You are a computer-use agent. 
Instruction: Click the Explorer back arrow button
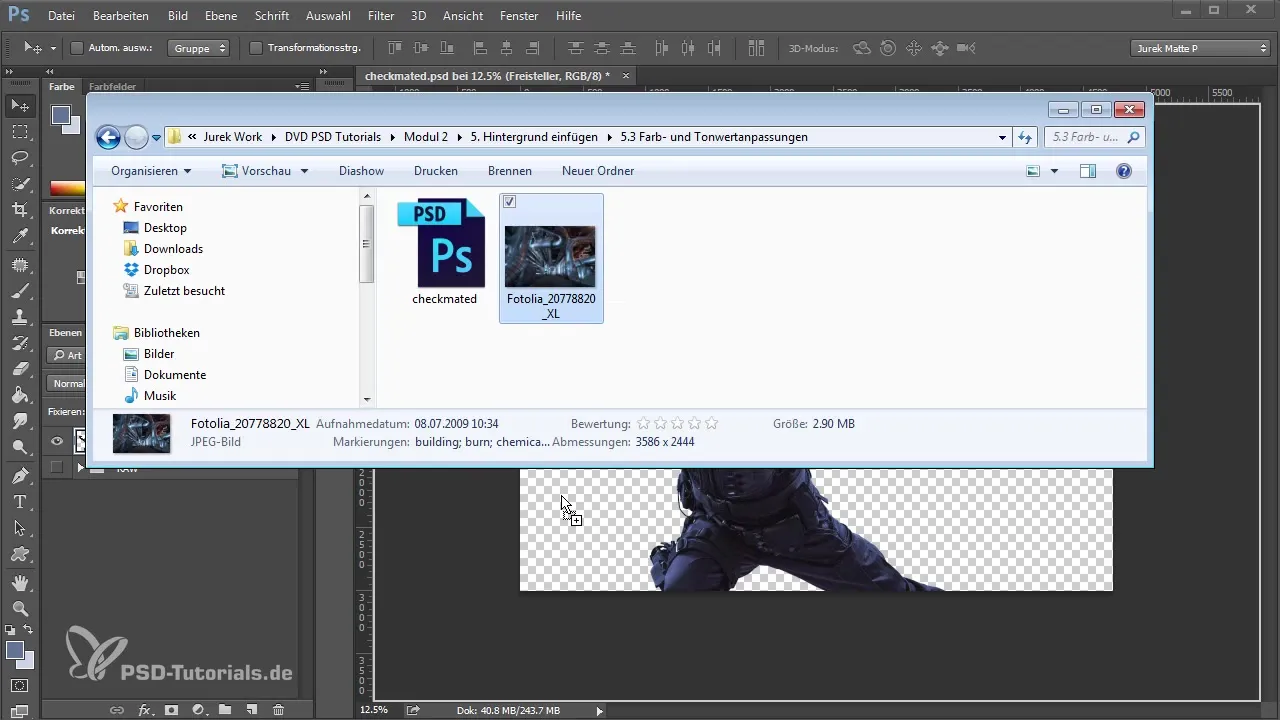108,137
